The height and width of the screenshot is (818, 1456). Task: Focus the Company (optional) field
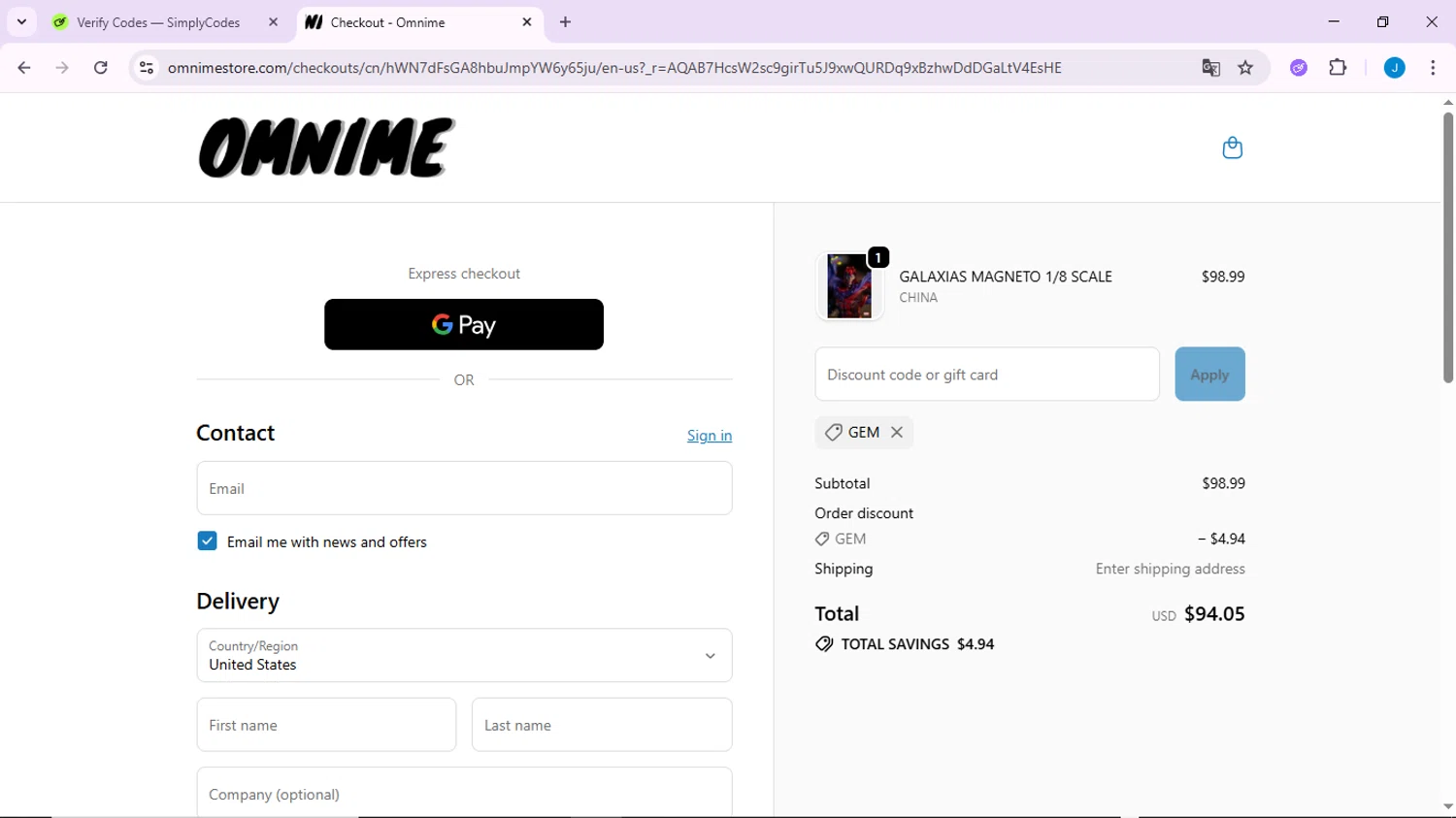tap(464, 792)
